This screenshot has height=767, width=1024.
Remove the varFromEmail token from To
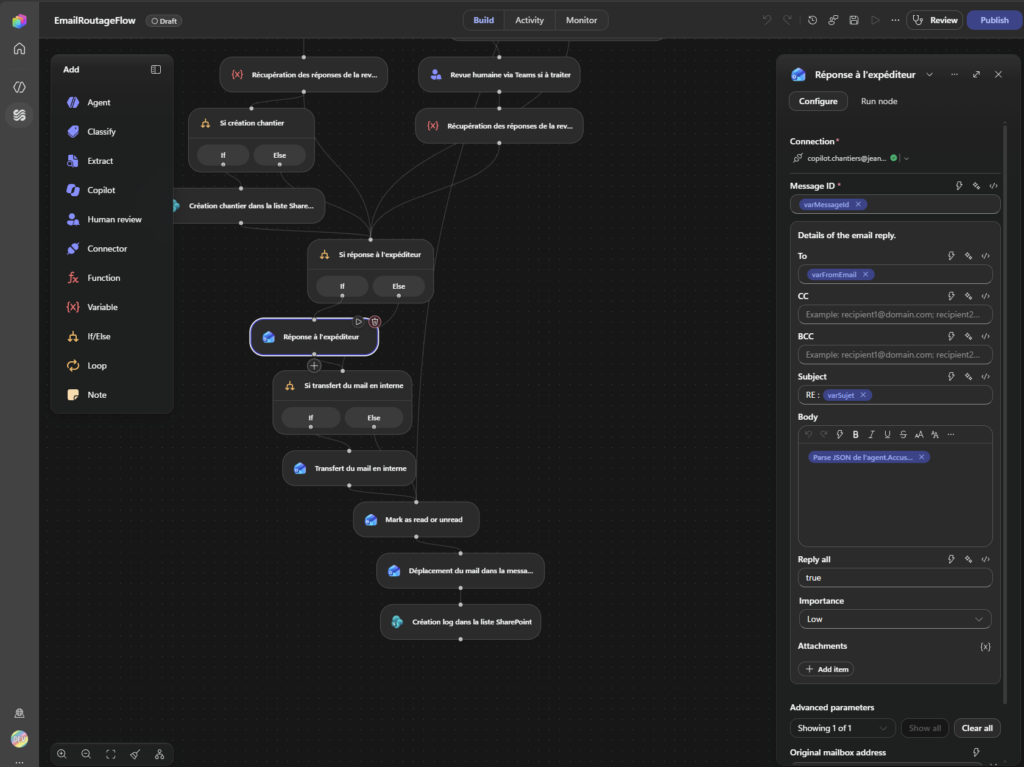click(x=865, y=274)
